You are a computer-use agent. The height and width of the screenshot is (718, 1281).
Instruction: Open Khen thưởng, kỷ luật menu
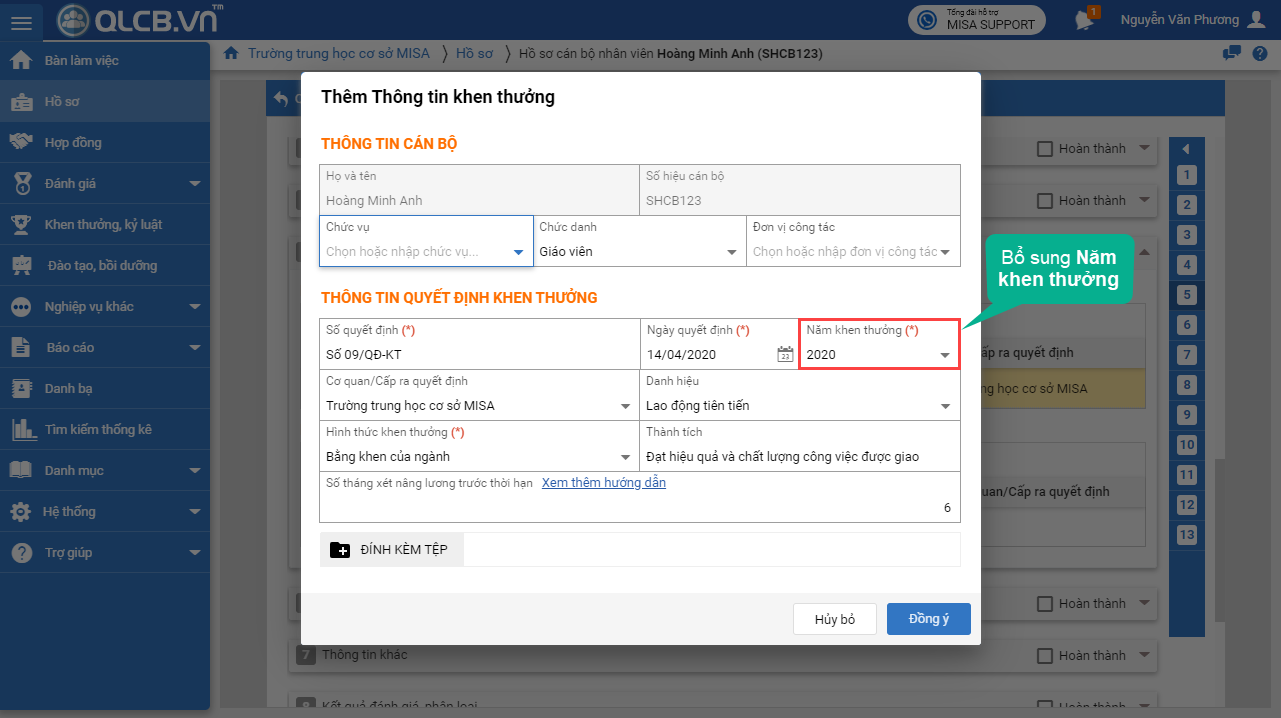tap(103, 225)
